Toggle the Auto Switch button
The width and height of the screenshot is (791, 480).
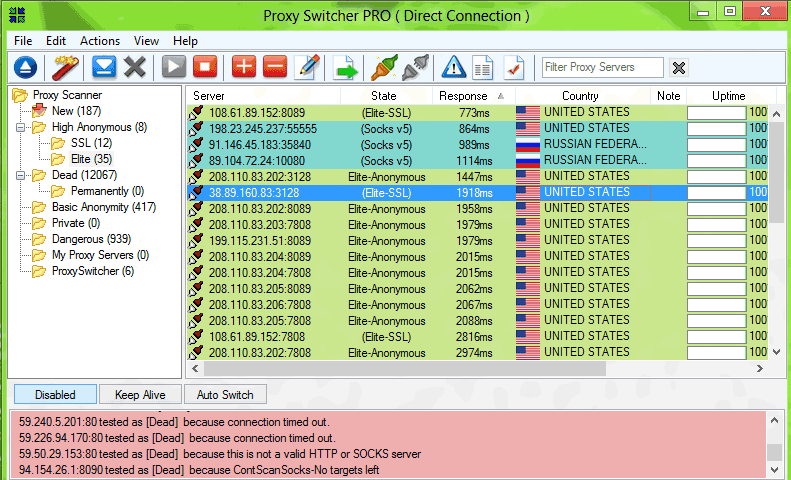click(225, 394)
